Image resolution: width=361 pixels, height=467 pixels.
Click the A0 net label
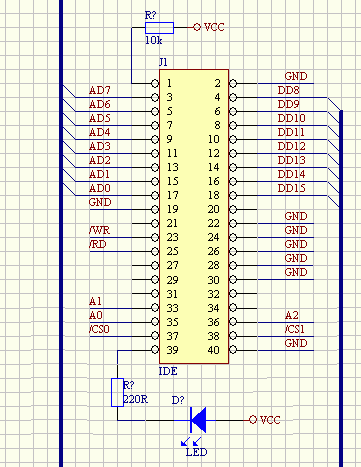click(96, 315)
